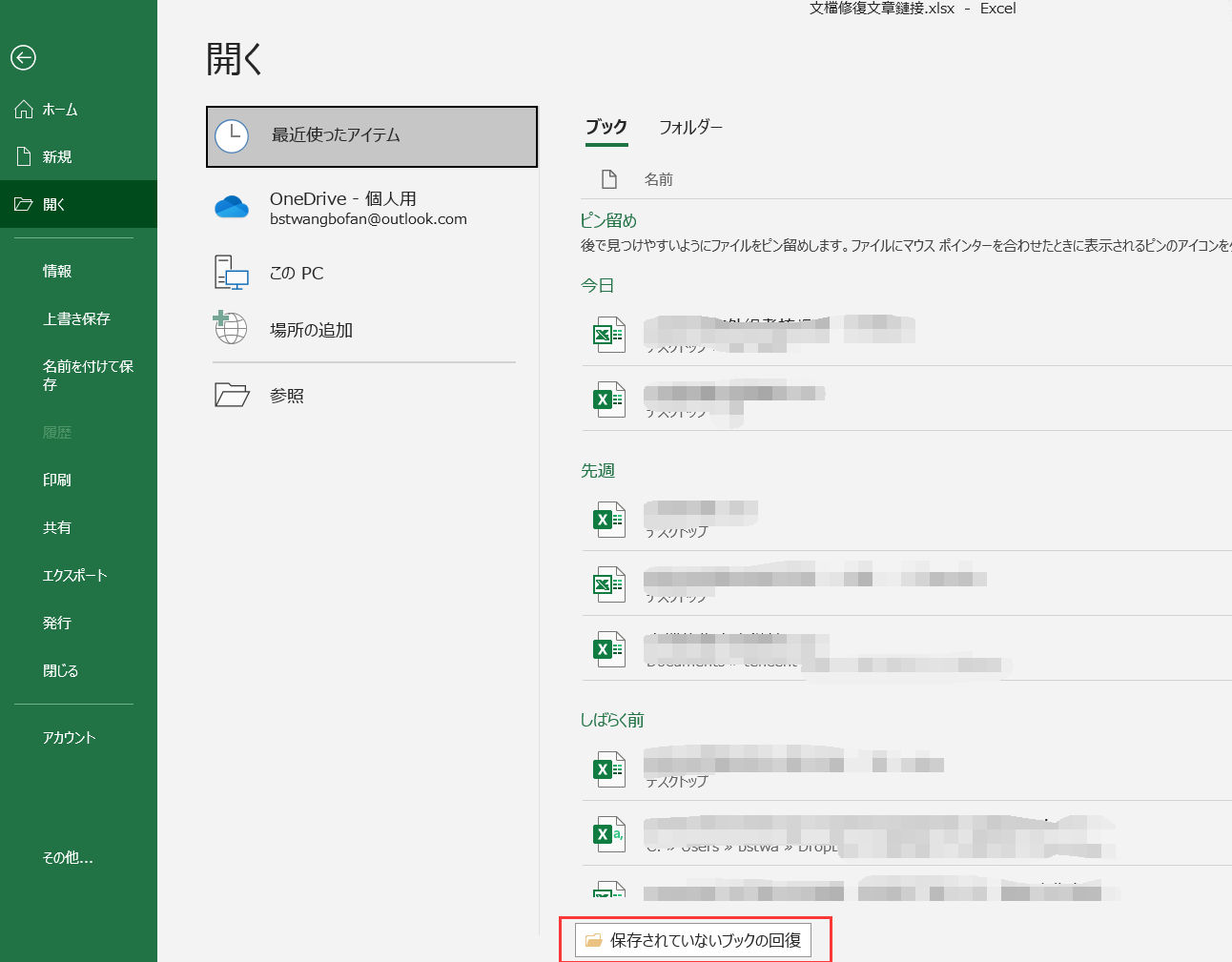
Task: Open the エクスポート page
Action: click(x=74, y=575)
